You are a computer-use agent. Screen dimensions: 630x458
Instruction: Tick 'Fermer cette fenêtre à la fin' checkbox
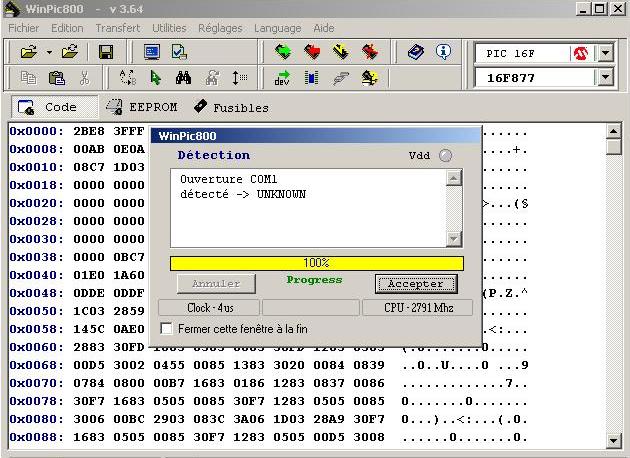pyautogui.click(x=166, y=328)
